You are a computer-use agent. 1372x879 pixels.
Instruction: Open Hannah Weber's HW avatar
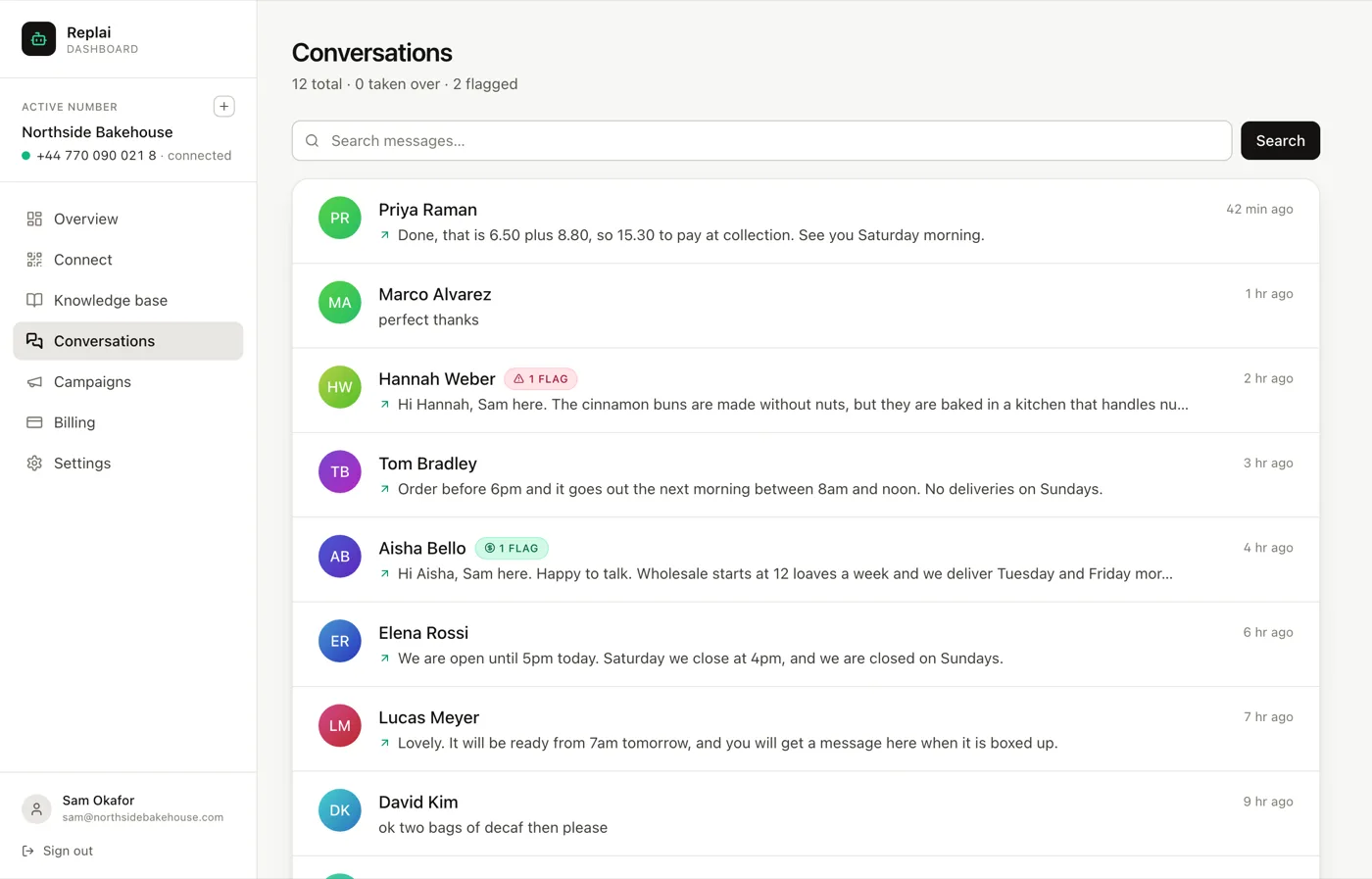point(340,387)
